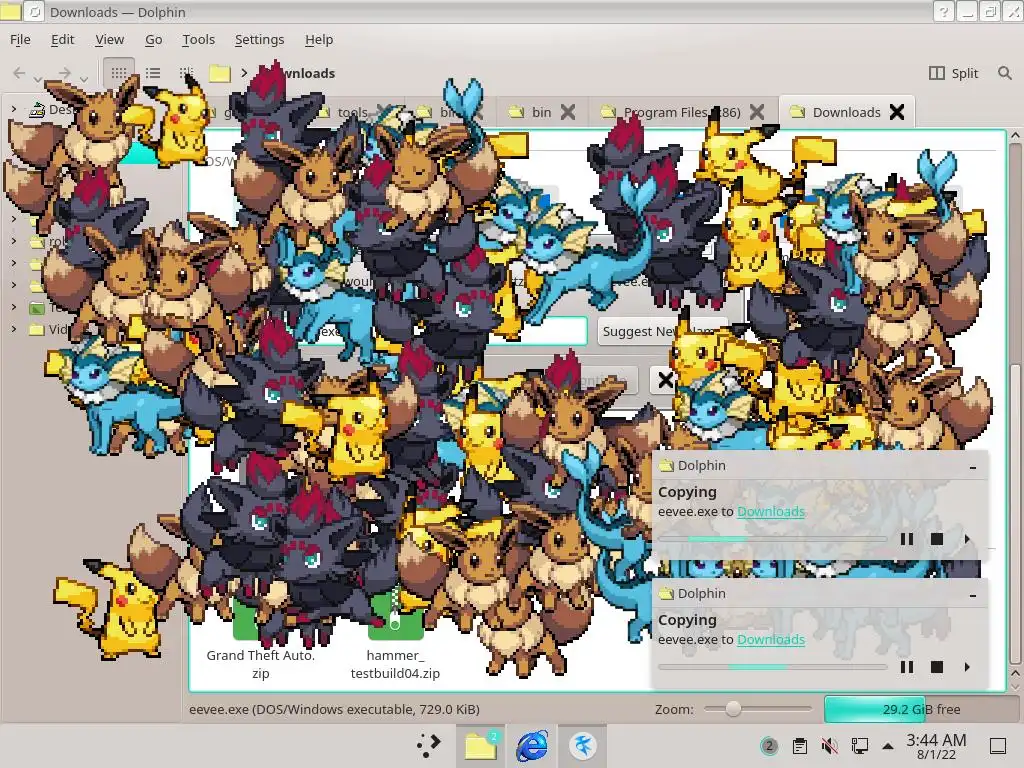
Task: Click the Zoom slider handle
Action: click(733, 709)
